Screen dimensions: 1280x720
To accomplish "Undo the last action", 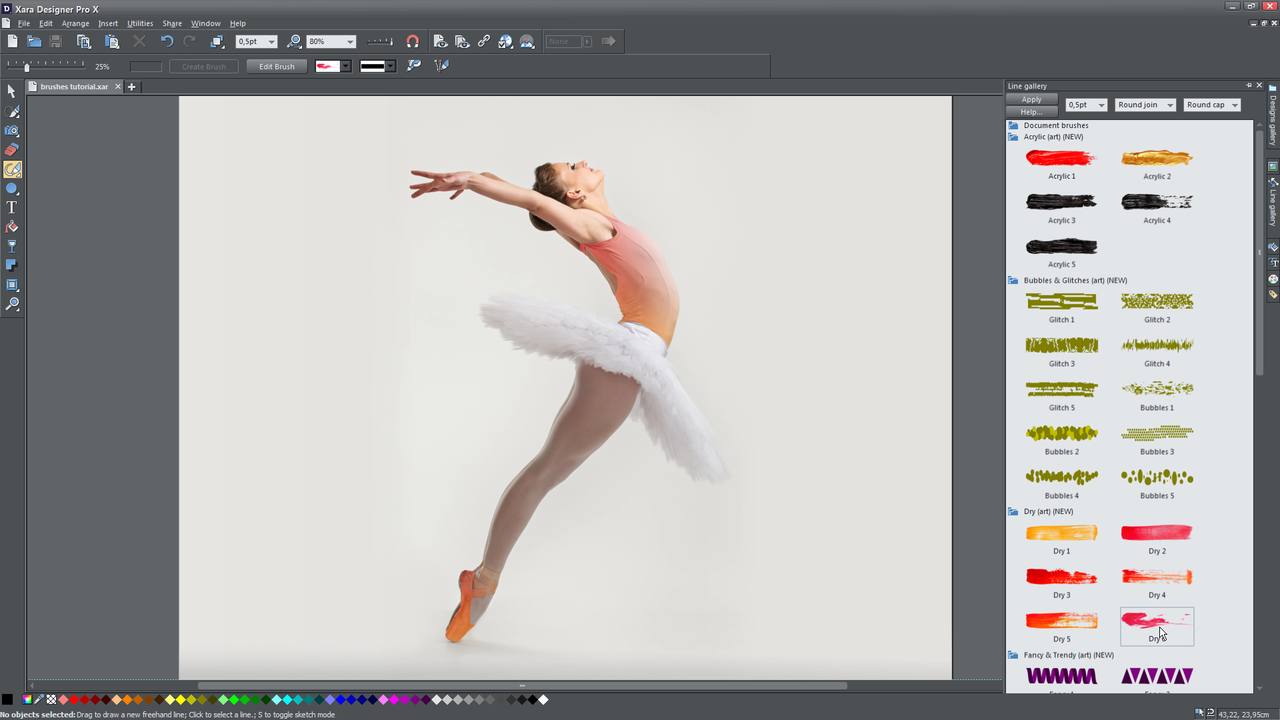I will pos(166,41).
